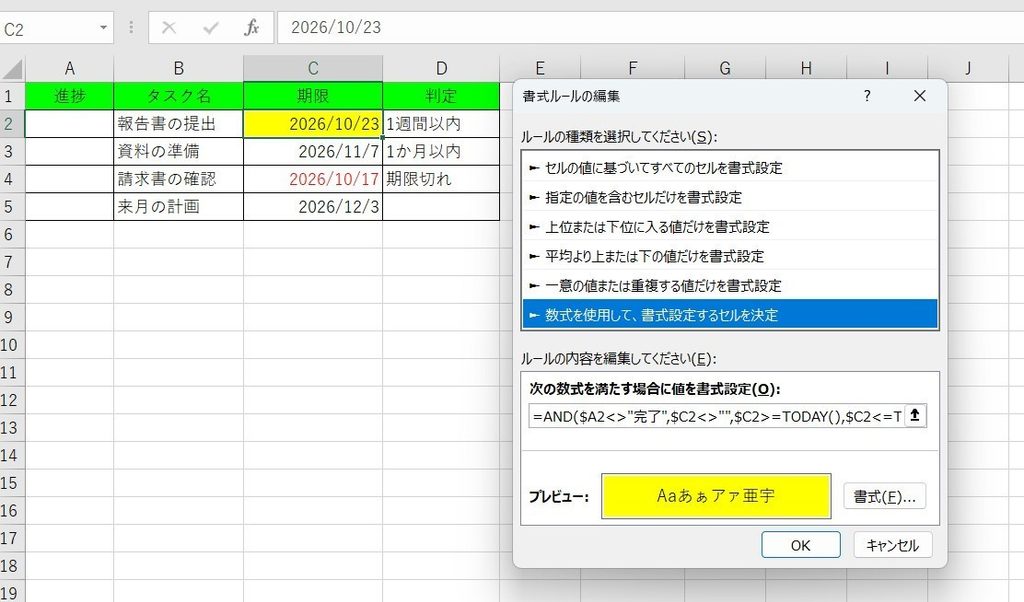This screenshot has height=602, width=1024.
Task: Click empty progress cell A2
Action: point(69,123)
